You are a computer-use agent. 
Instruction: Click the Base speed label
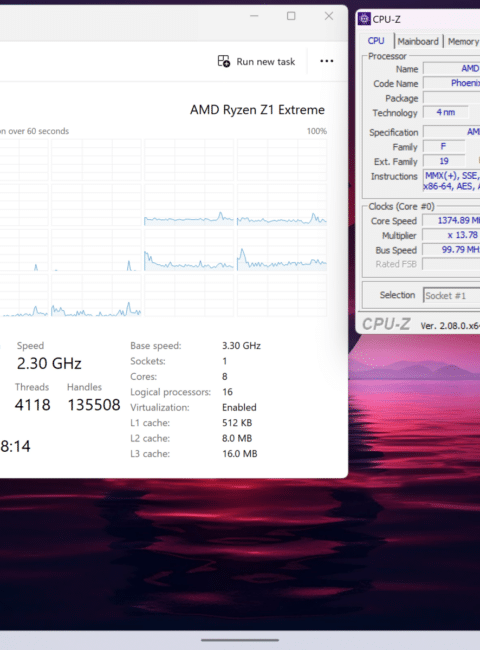155,346
